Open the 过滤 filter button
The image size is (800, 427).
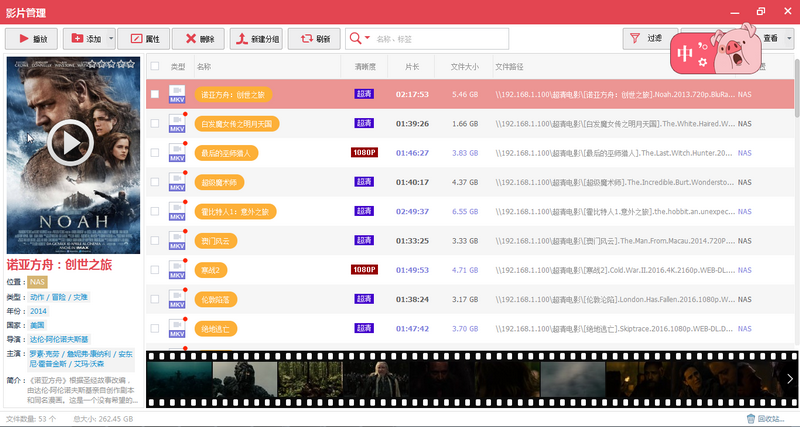point(649,39)
